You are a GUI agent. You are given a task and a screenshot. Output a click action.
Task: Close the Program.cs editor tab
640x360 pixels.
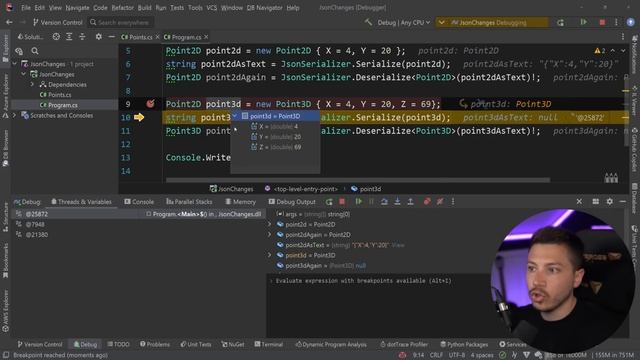(x=206, y=37)
